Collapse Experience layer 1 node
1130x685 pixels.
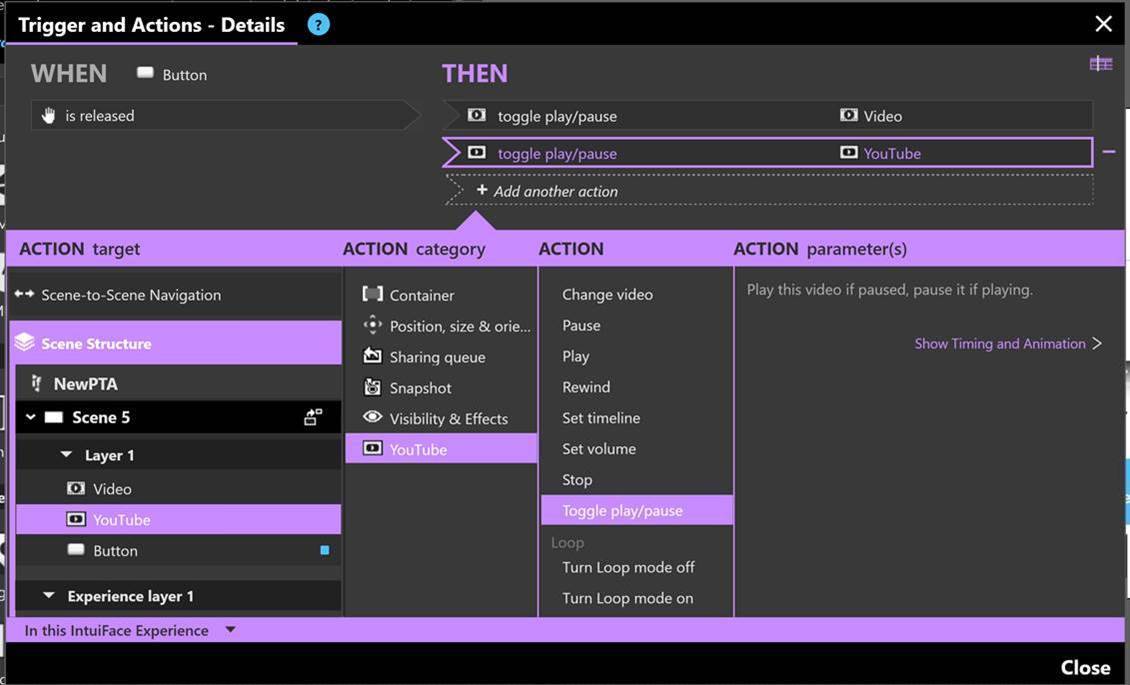[x=49, y=596]
